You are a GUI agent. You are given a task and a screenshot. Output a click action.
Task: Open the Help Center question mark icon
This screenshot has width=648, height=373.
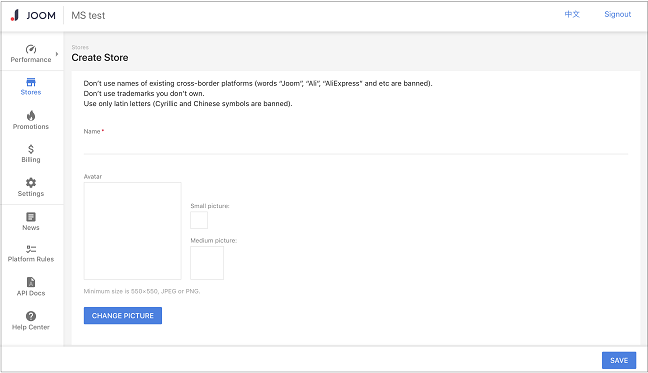31,316
